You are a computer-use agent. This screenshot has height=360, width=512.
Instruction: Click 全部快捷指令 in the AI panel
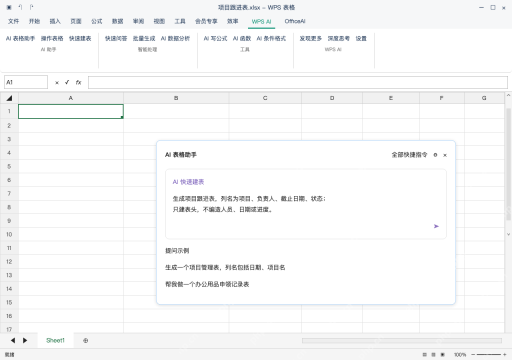[x=409, y=155]
